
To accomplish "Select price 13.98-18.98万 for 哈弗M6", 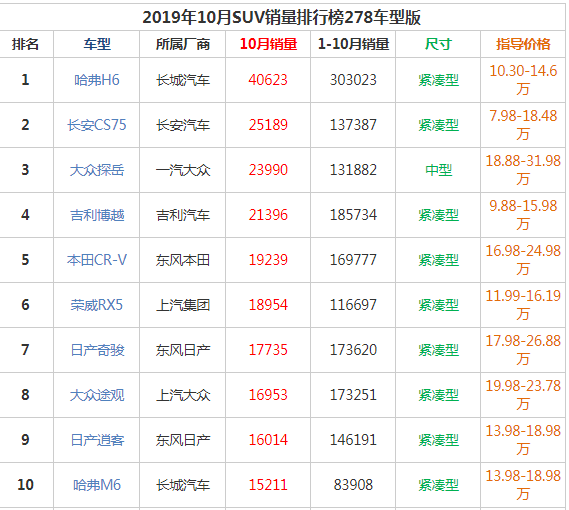I will 523,485.
